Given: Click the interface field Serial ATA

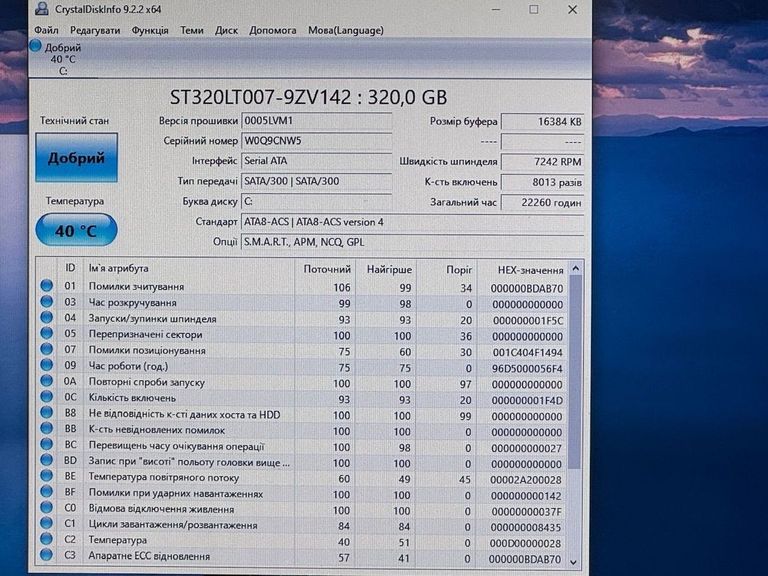Looking at the screenshot, I should click(x=316, y=161).
